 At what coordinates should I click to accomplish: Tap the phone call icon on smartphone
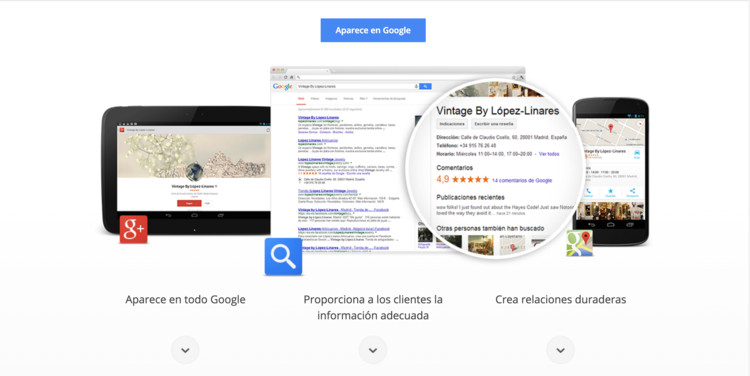pyautogui.click(x=588, y=192)
